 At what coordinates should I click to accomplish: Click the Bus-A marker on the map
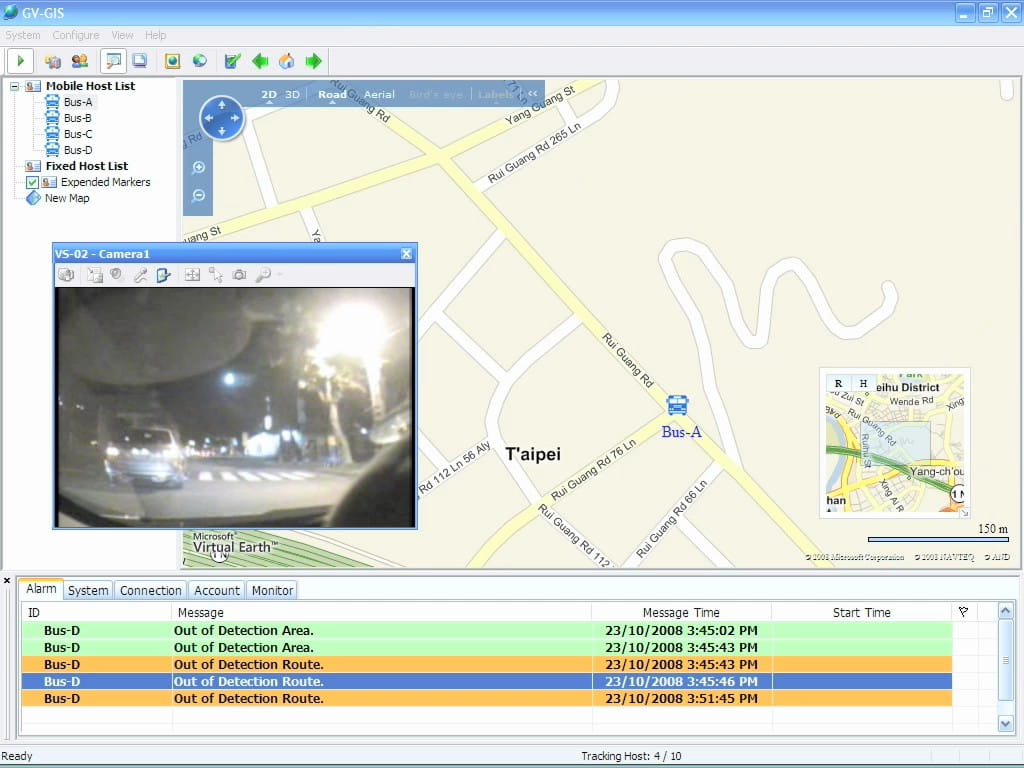(x=677, y=405)
